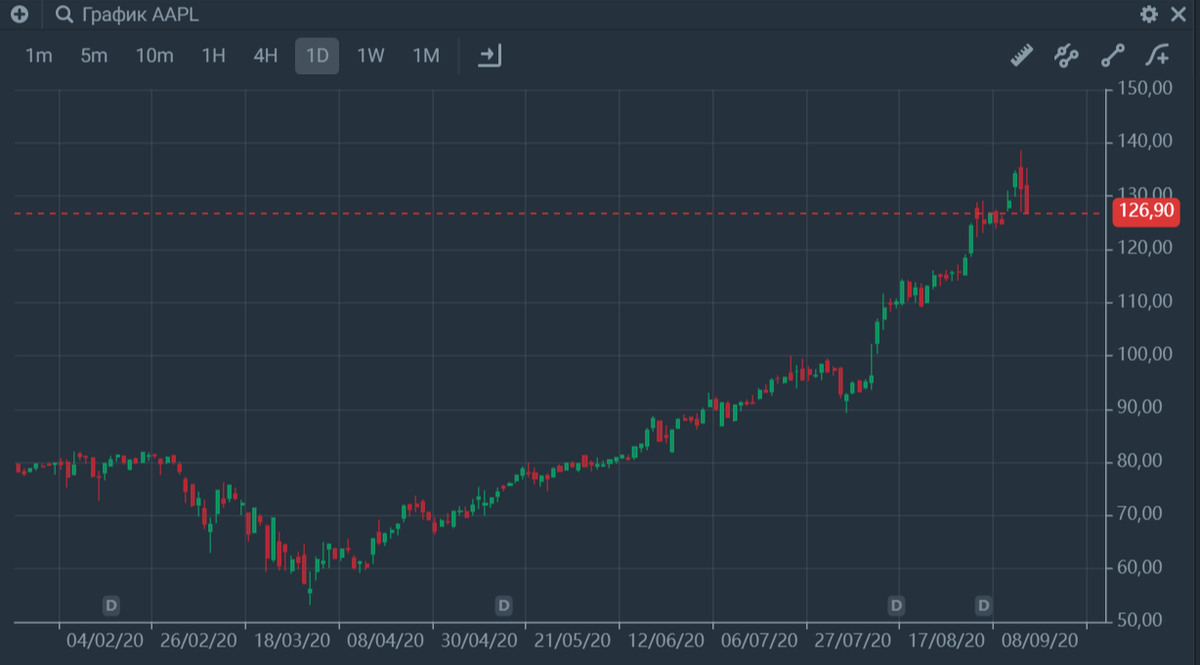Click the 04/02/20 date label
Image resolution: width=1200 pixels, height=665 pixels.
(x=104, y=639)
